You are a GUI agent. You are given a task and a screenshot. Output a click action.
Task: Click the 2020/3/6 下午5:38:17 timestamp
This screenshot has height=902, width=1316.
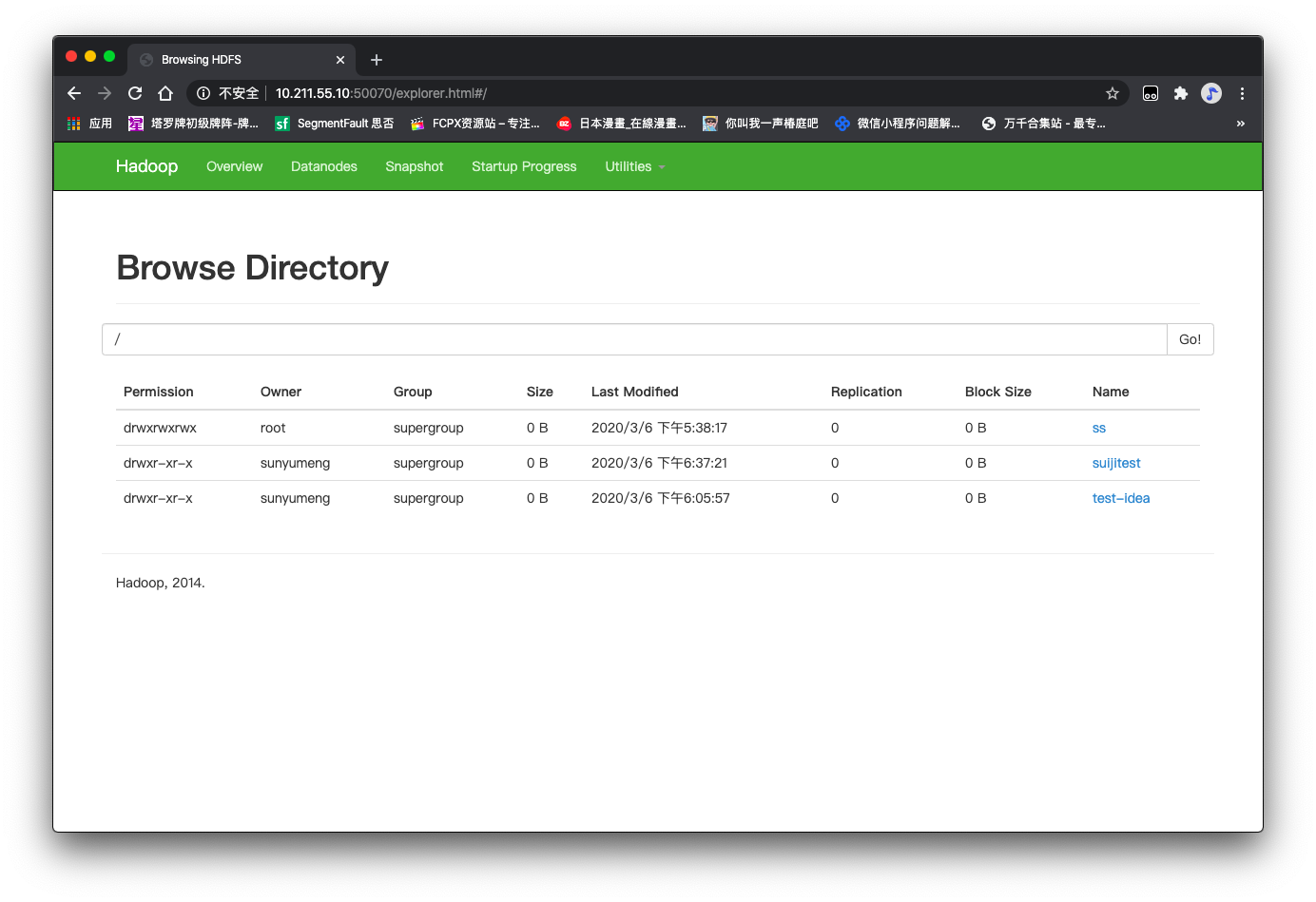659,428
